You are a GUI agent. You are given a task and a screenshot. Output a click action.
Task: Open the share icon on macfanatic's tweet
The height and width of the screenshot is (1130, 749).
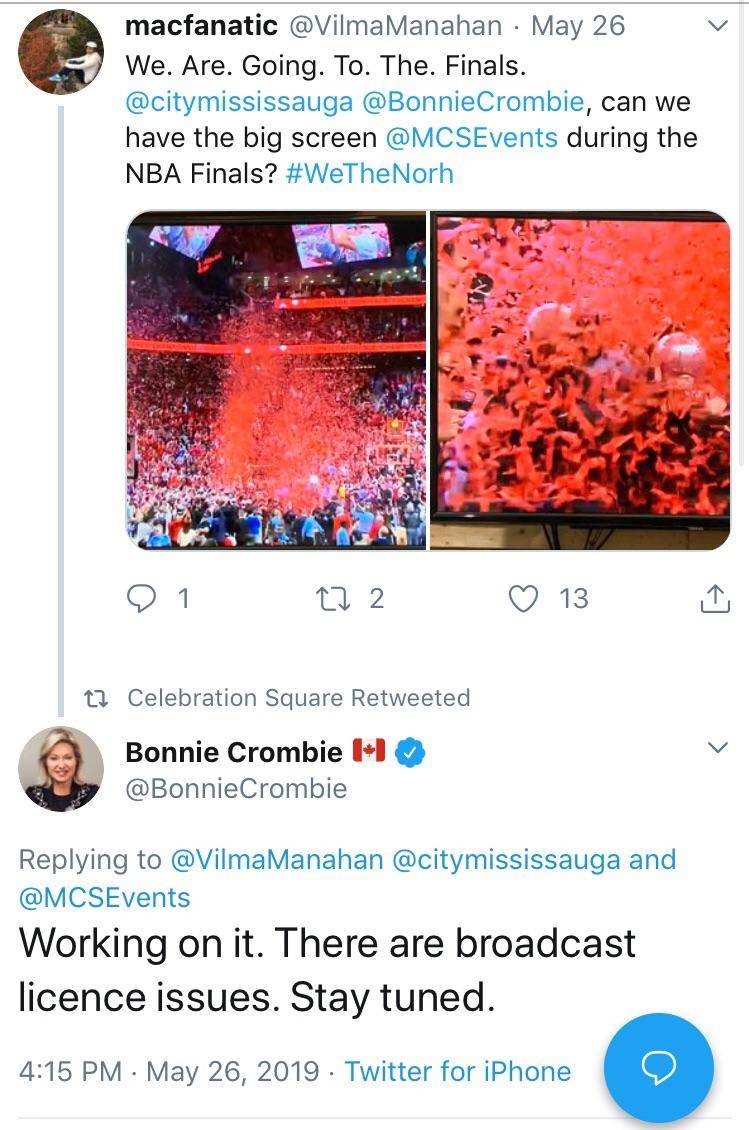click(715, 597)
